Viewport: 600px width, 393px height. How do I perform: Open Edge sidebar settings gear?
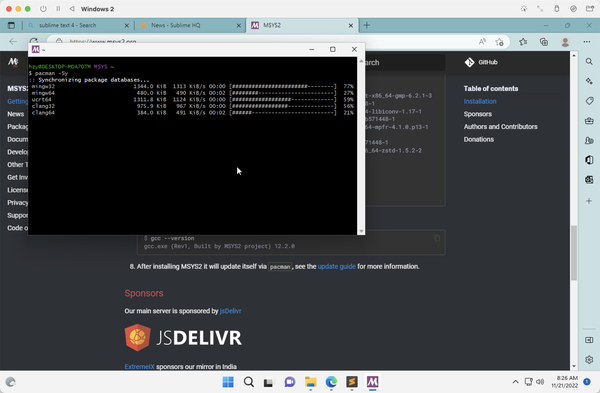point(589,360)
